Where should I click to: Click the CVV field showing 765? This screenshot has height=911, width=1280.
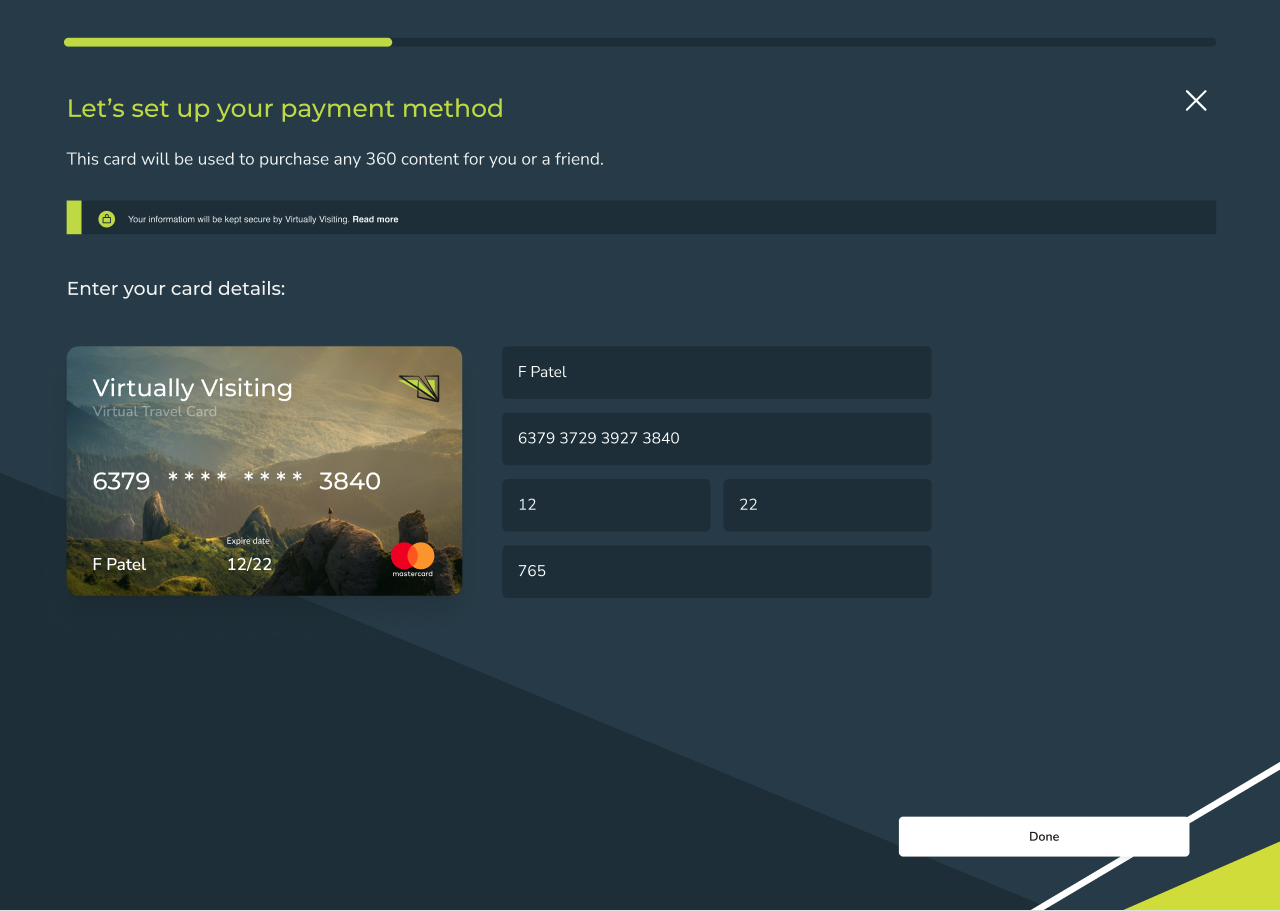716,571
